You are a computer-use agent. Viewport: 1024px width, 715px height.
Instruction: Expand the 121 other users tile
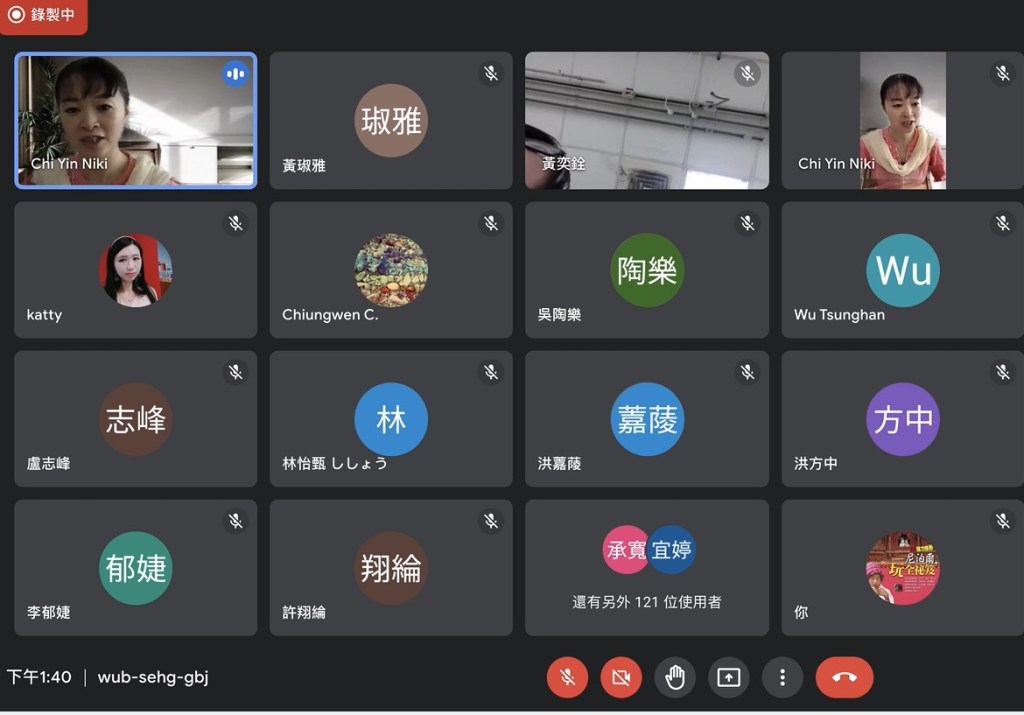pyautogui.click(x=647, y=568)
